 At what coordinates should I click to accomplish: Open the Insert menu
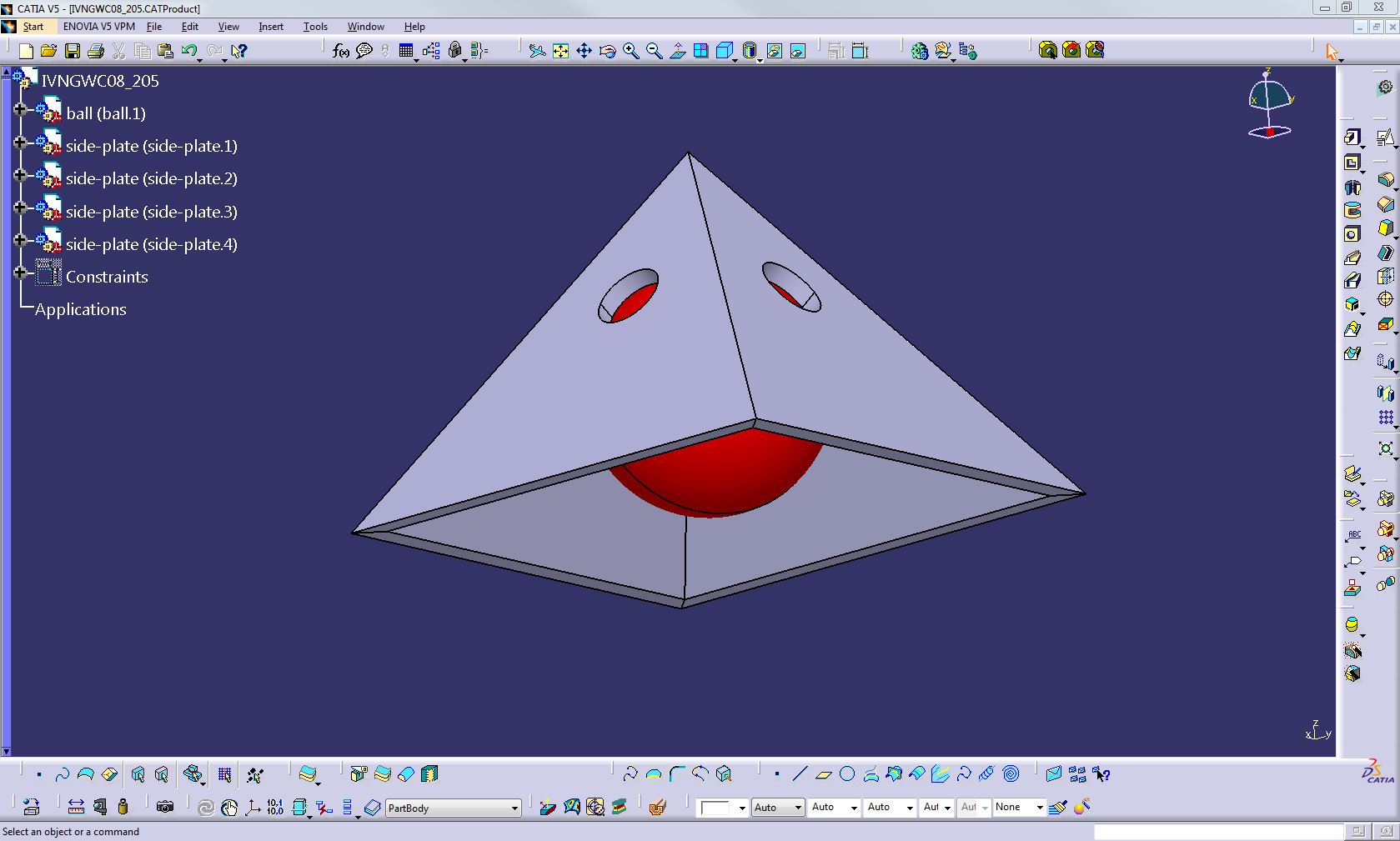[x=271, y=27]
